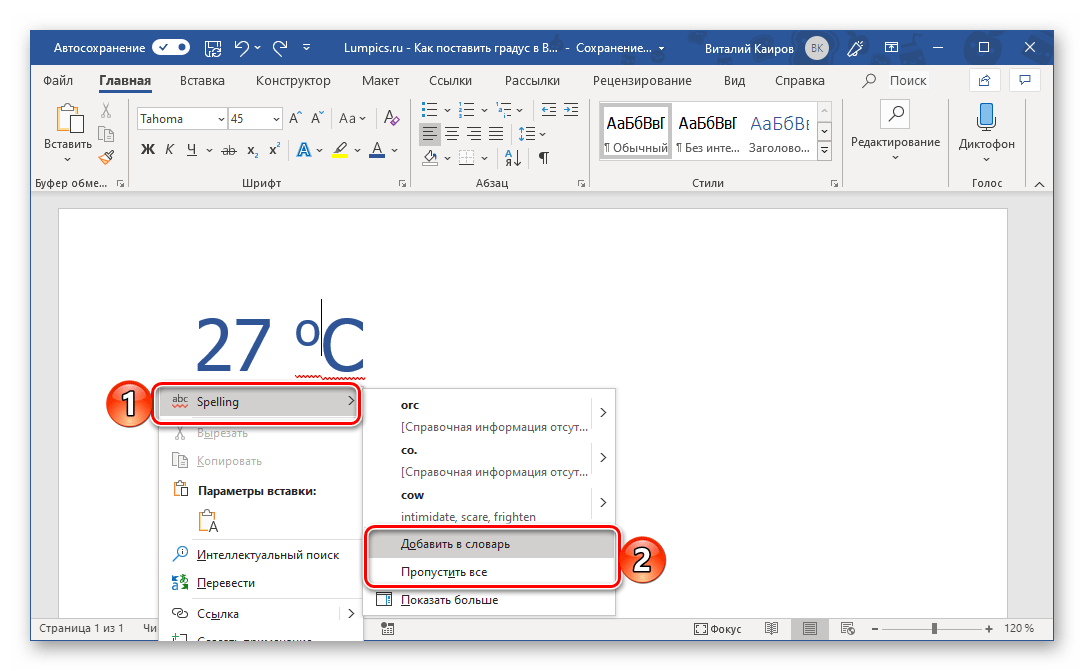
Task: Decrease font size with the A˅ icon
Action: (317, 118)
